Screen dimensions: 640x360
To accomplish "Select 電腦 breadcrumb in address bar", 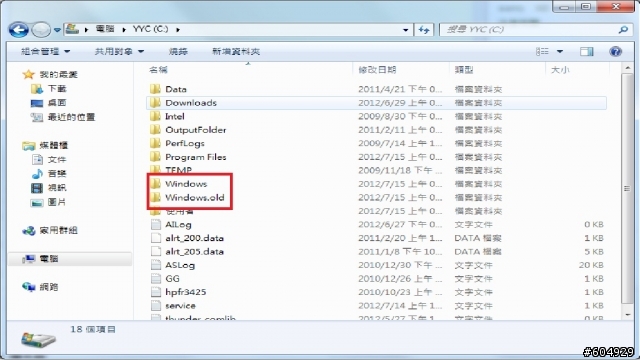I will [105, 29].
